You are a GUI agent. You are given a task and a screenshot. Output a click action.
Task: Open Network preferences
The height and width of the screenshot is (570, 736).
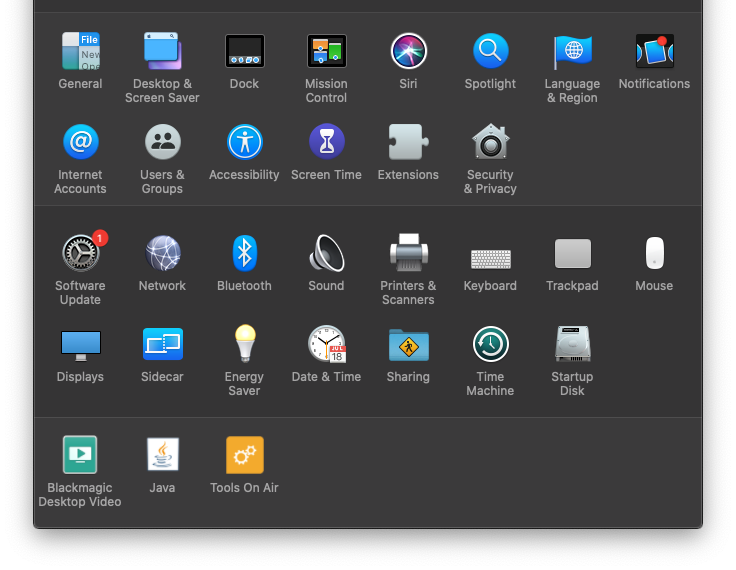point(162,253)
